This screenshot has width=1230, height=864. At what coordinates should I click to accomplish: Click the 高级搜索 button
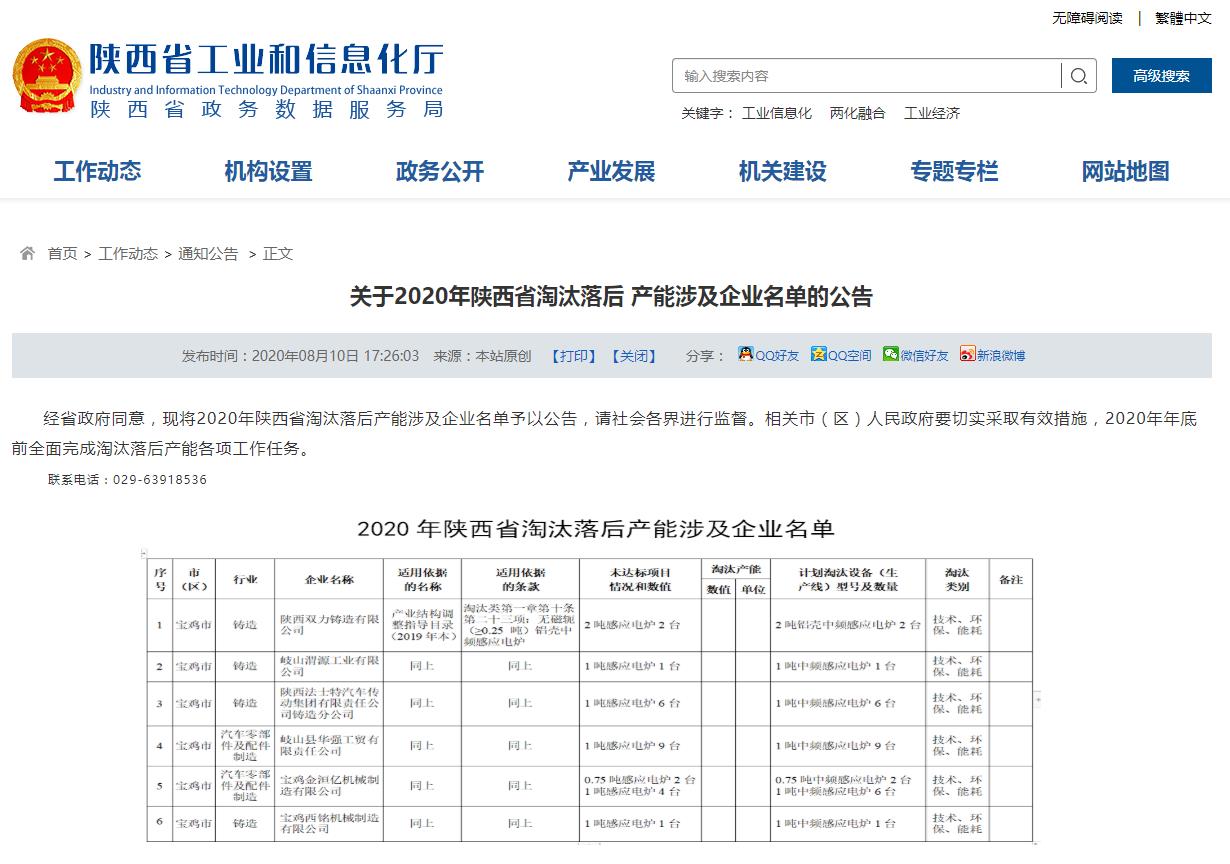[x=1161, y=76]
